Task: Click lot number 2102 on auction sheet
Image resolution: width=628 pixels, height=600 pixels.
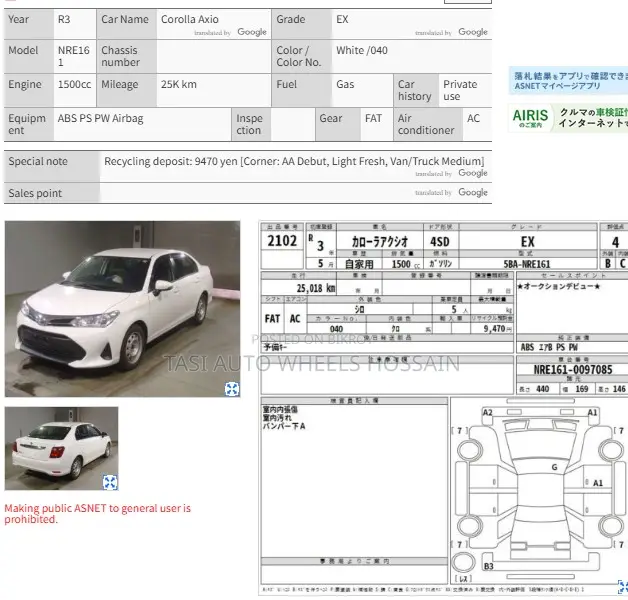Action: tap(282, 241)
